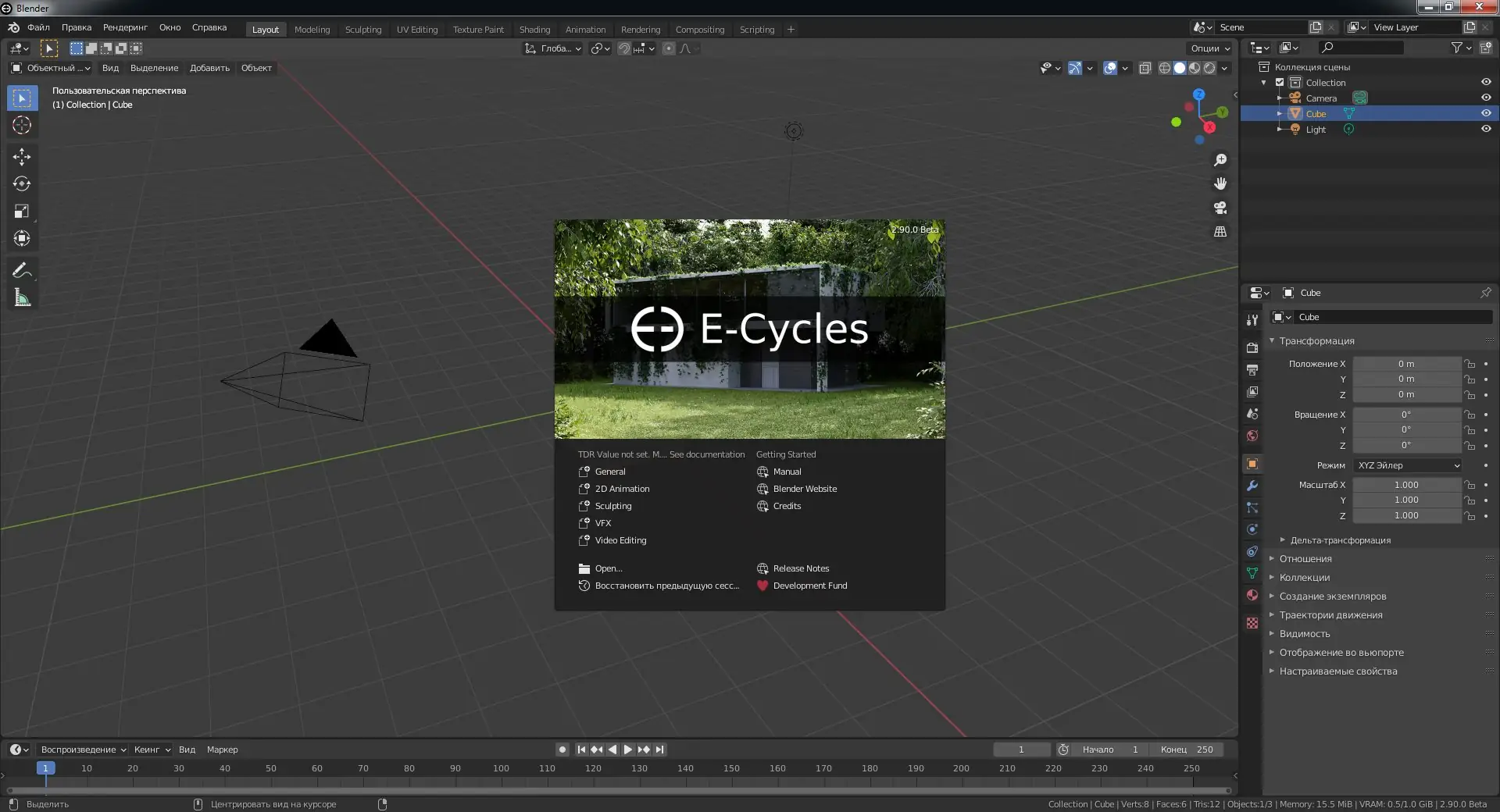Select the Rotate tool
The image size is (1500, 812).
22,184
